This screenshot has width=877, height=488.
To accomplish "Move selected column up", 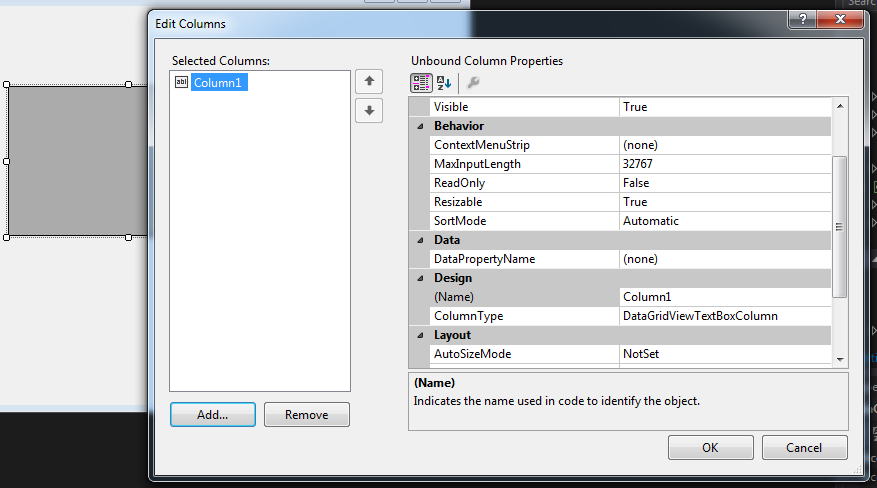I will [369, 81].
